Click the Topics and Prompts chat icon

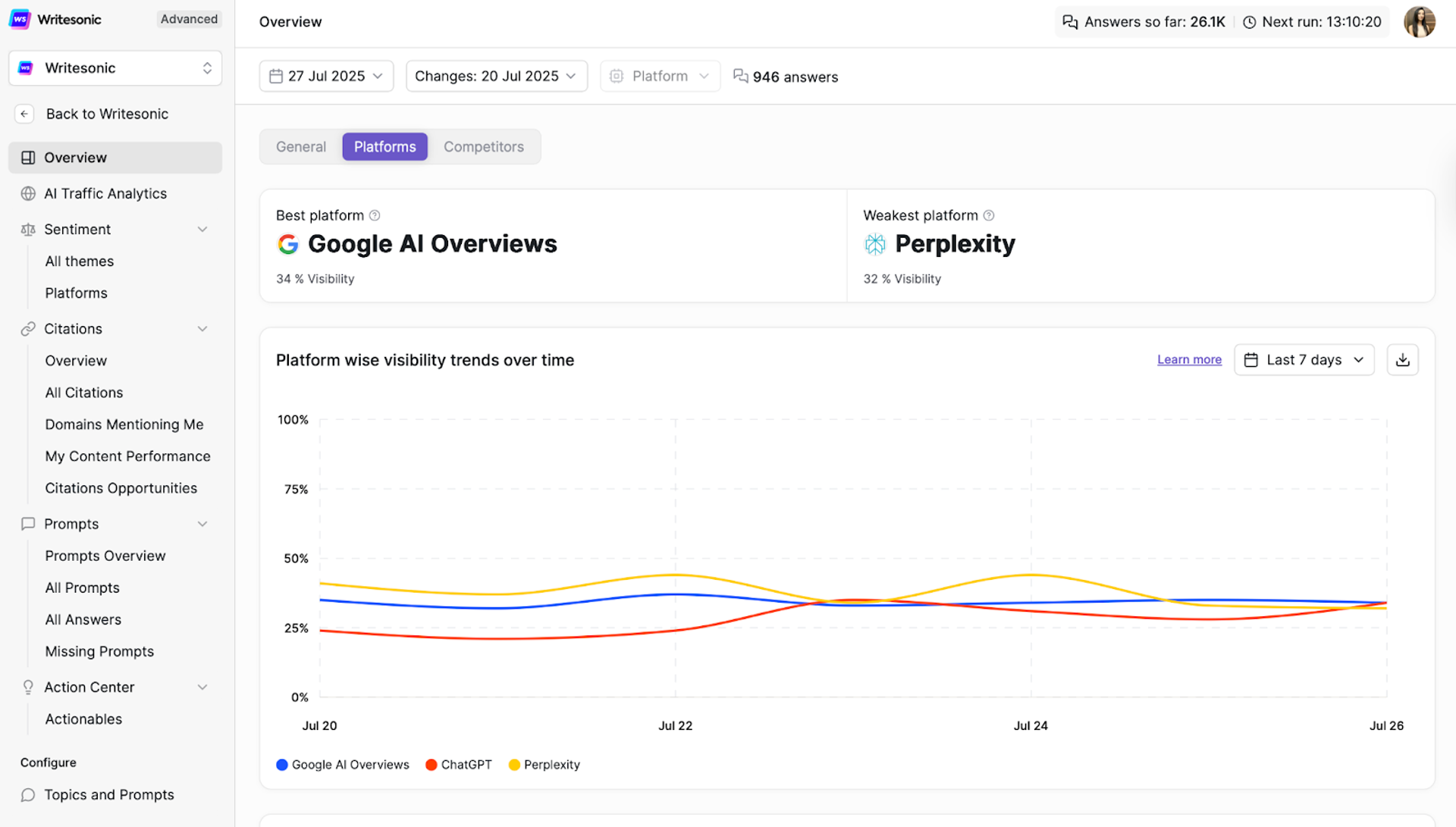click(x=28, y=794)
